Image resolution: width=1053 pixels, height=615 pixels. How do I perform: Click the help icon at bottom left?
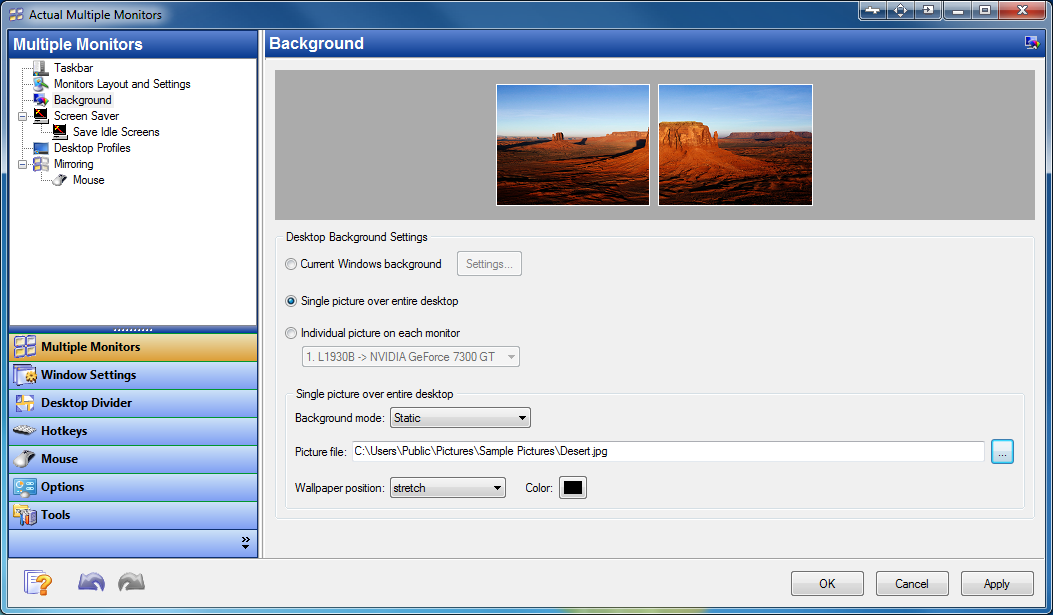coord(37,582)
